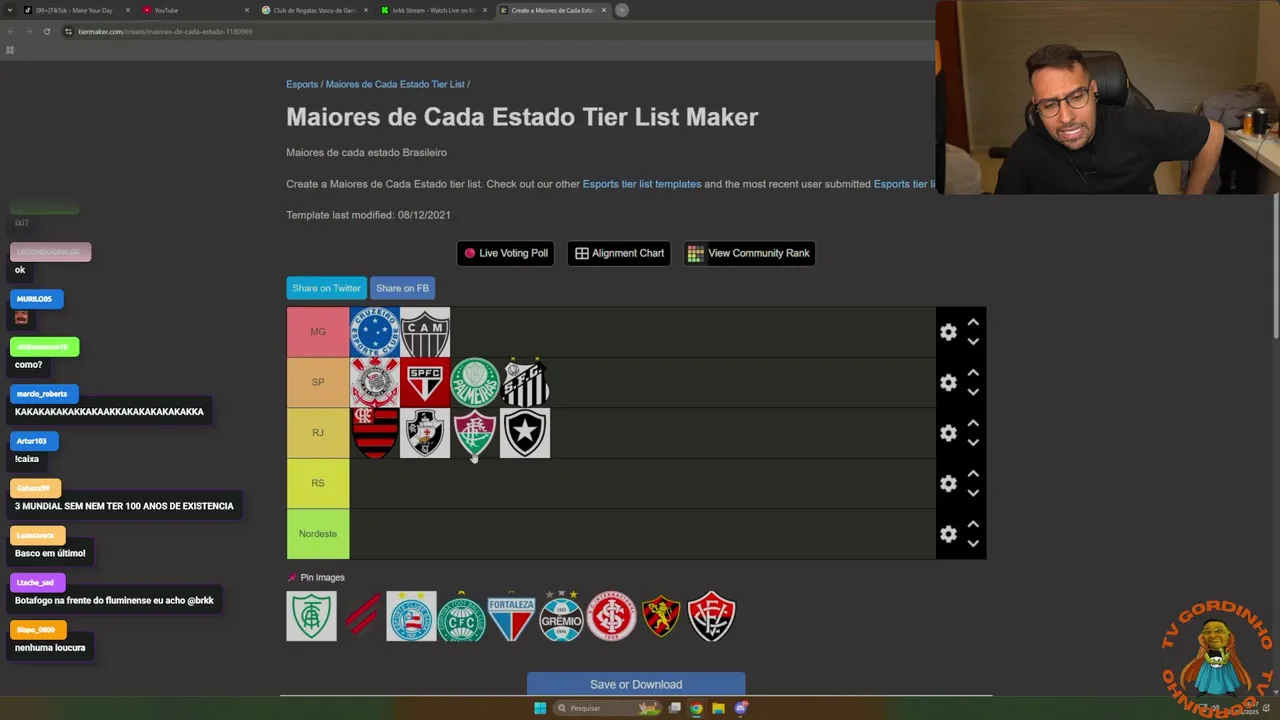Pick the Vitória red-black crest
This screenshot has width=1280, height=720.
click(711, 616)
